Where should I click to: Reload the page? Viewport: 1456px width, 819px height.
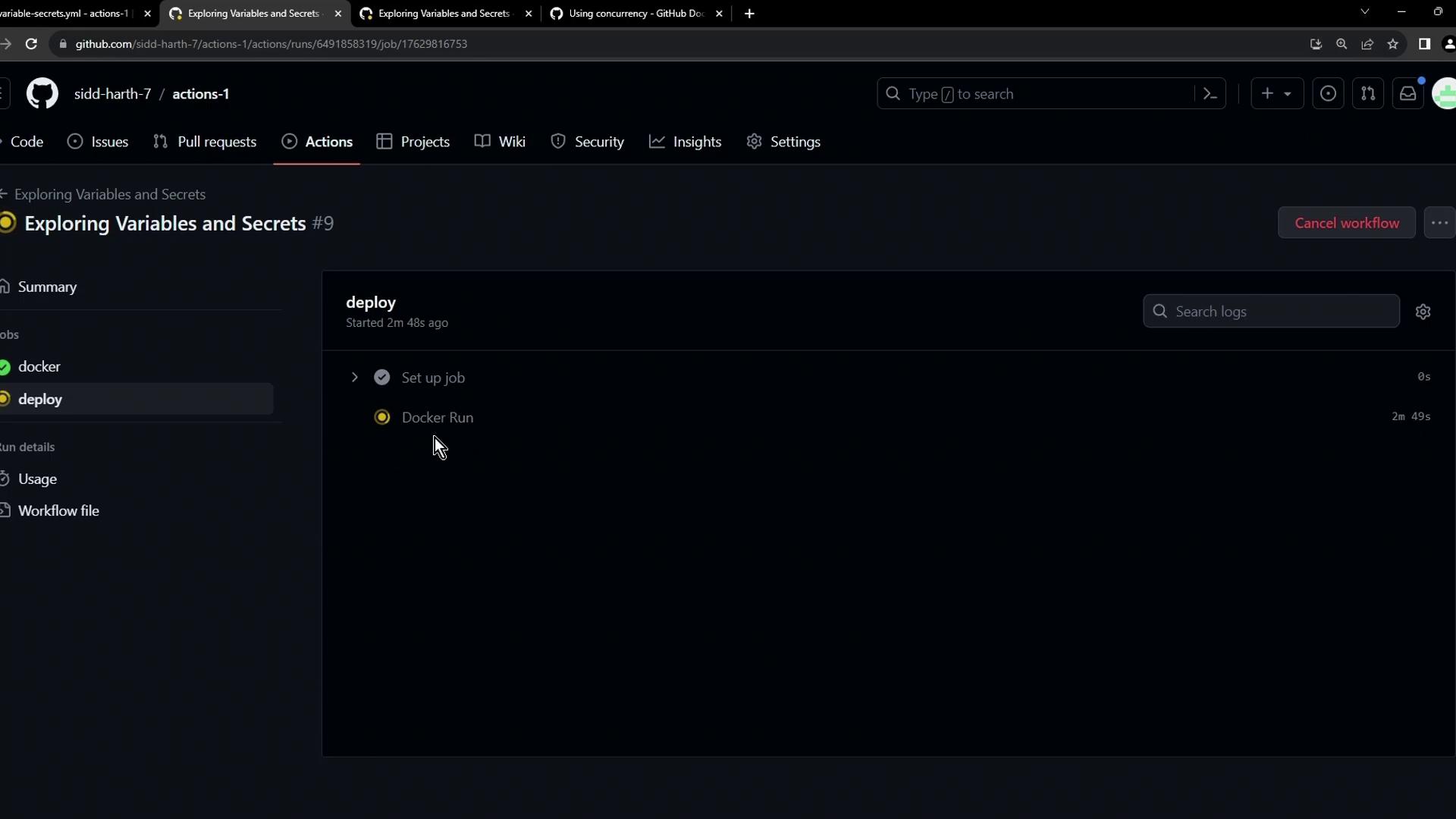31,44
